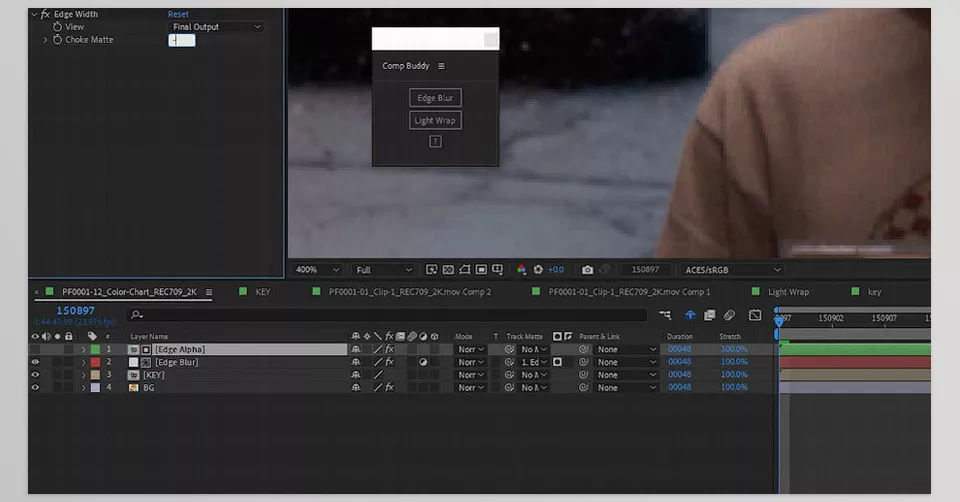960x502 pixels.
Task: Click the Edge Blur button in Comp Buddy
Action: 435,98
